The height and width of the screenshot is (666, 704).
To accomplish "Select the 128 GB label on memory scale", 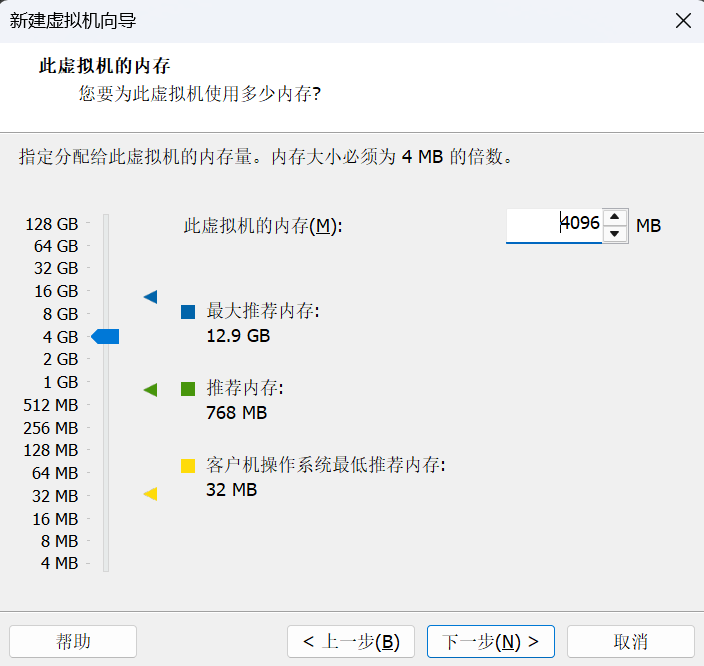I will (x=52, y=224).
